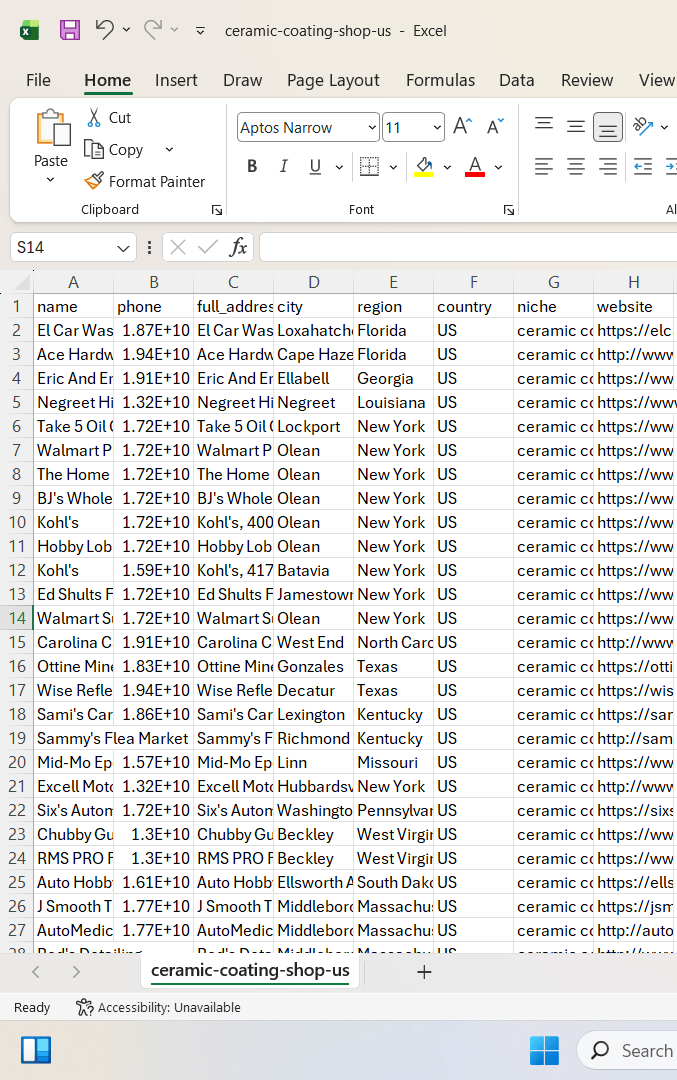
Task: Toggle Italic formatting
Action: tap(284, 167)
